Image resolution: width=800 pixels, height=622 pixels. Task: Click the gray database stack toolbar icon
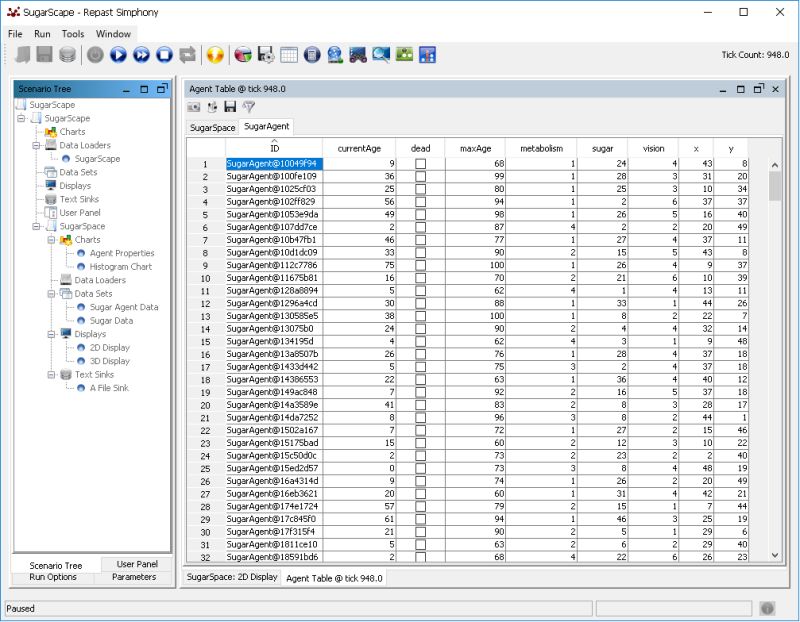pos(67,55)
